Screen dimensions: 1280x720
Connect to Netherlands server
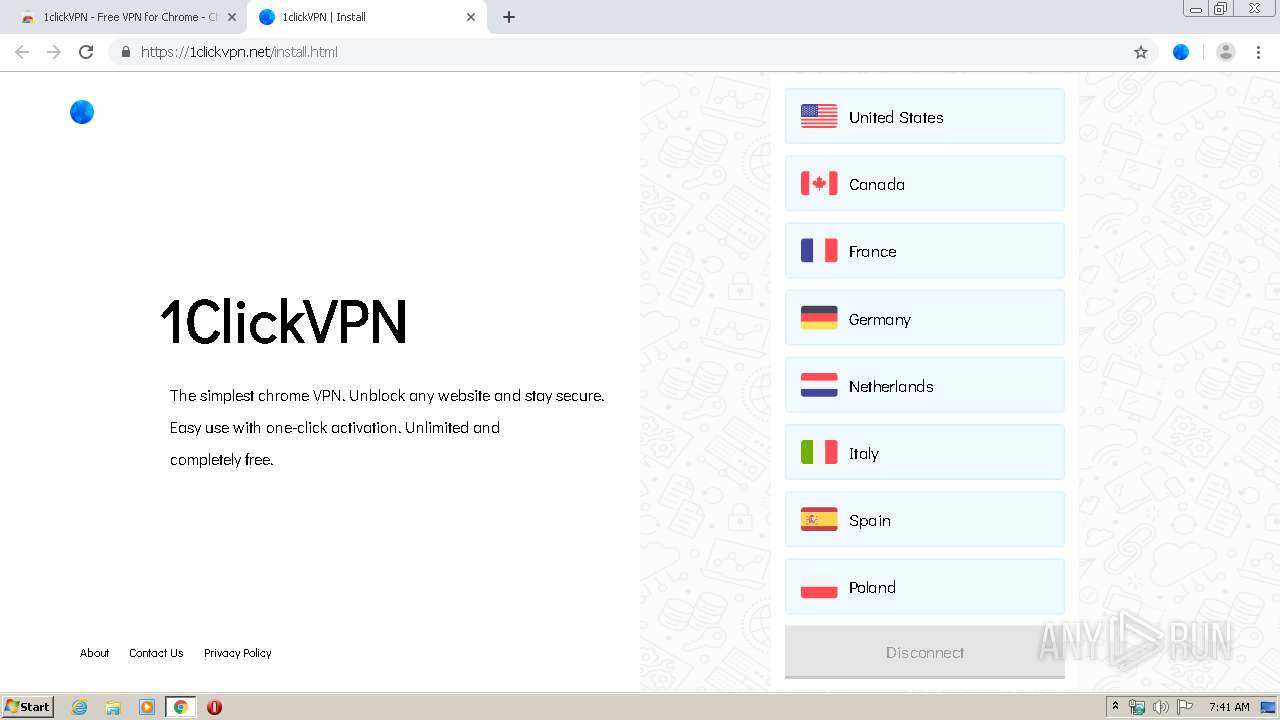(925, 385)
